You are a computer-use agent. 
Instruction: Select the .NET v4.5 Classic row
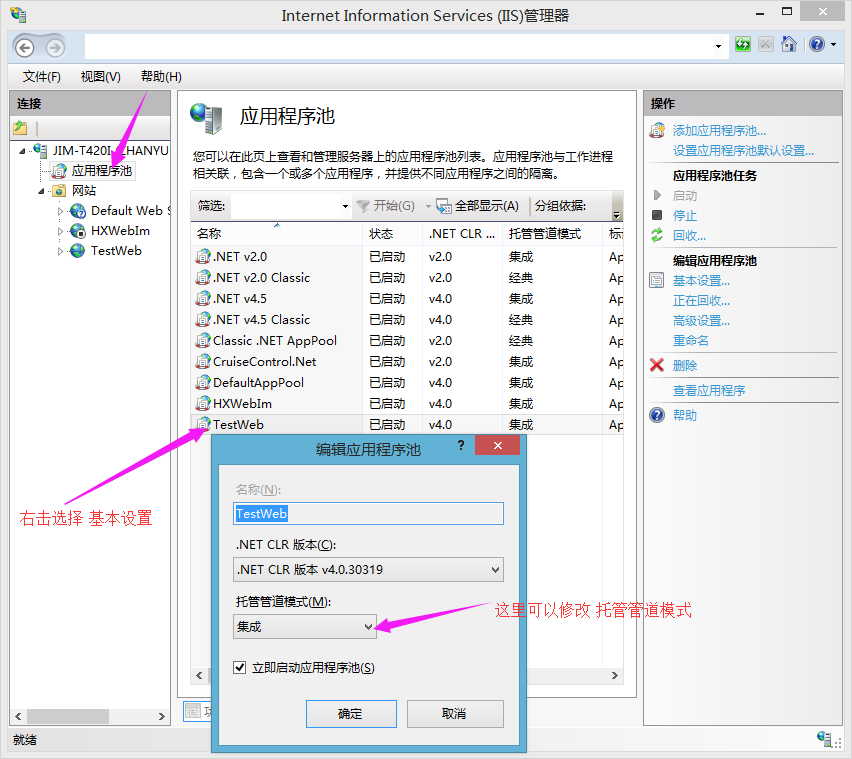406,319
